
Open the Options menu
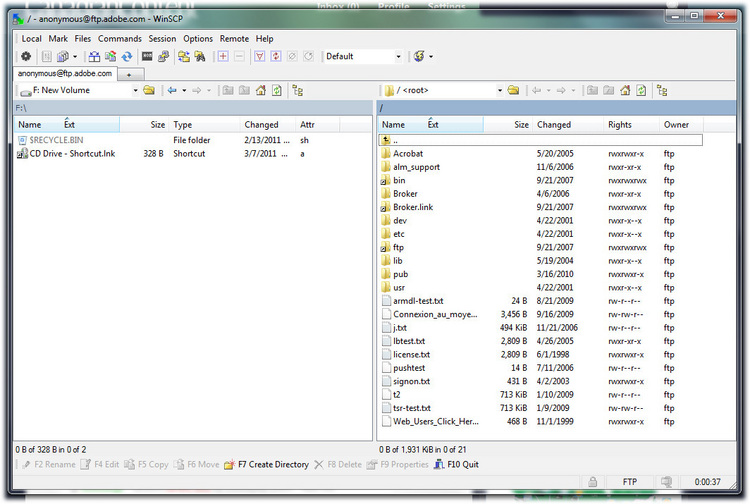pyautogui.click(x=198, y=39)
